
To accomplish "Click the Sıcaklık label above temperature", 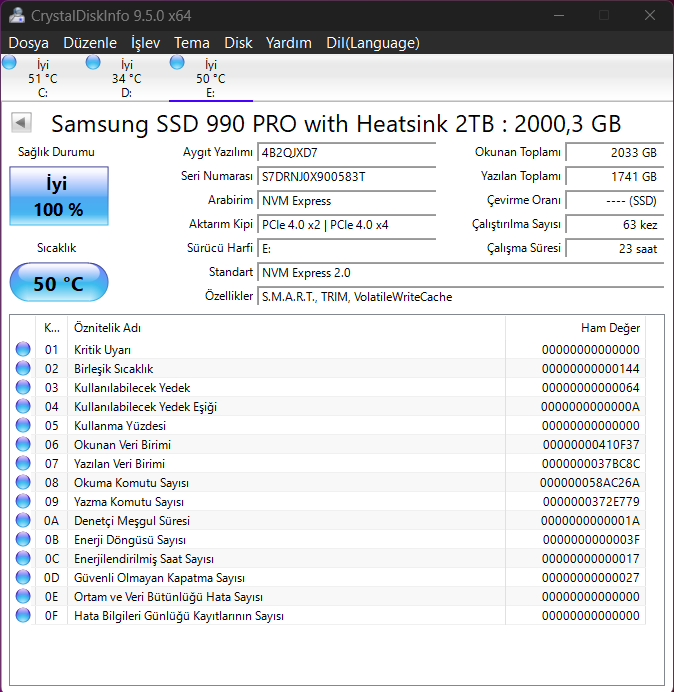I will [x=56, y=248].
